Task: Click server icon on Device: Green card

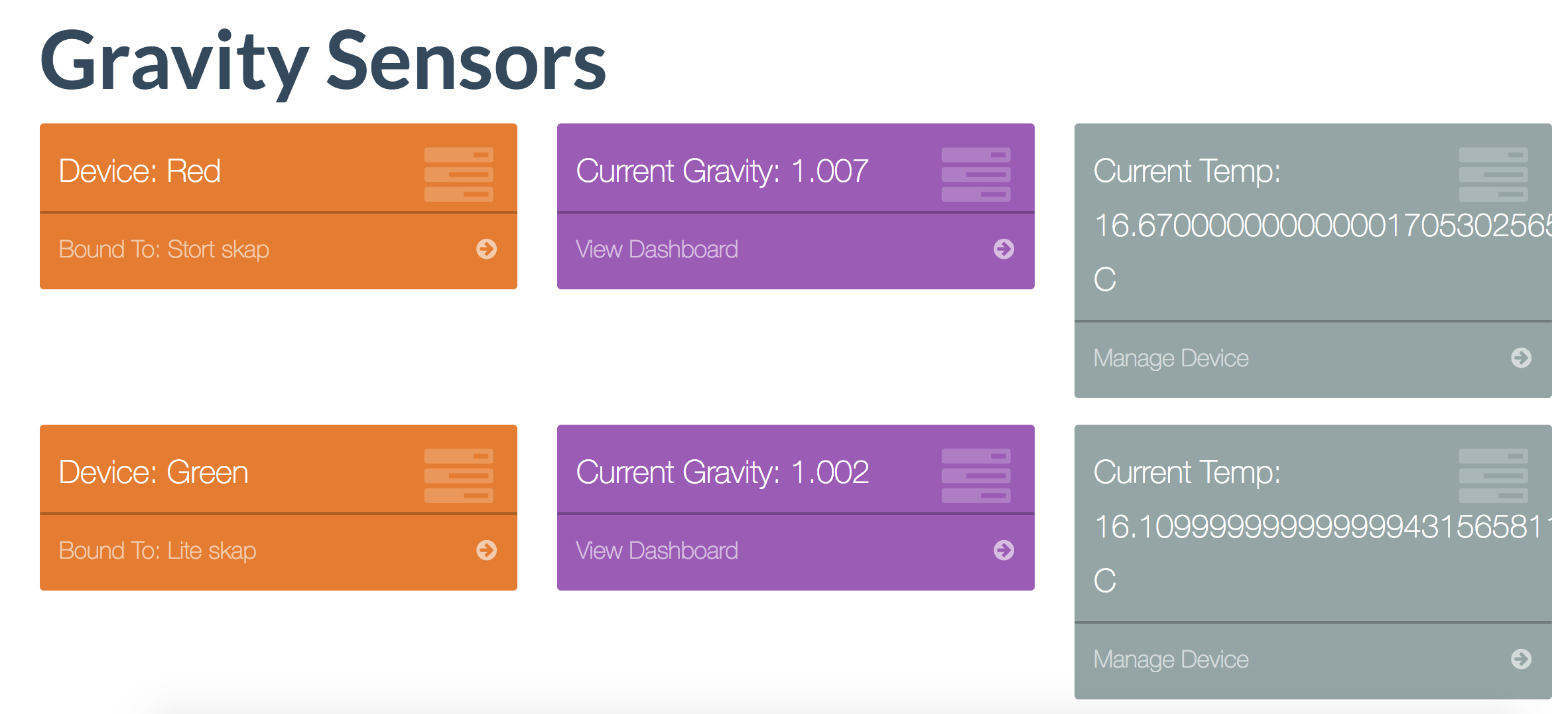Action: [x=458, y=476]
